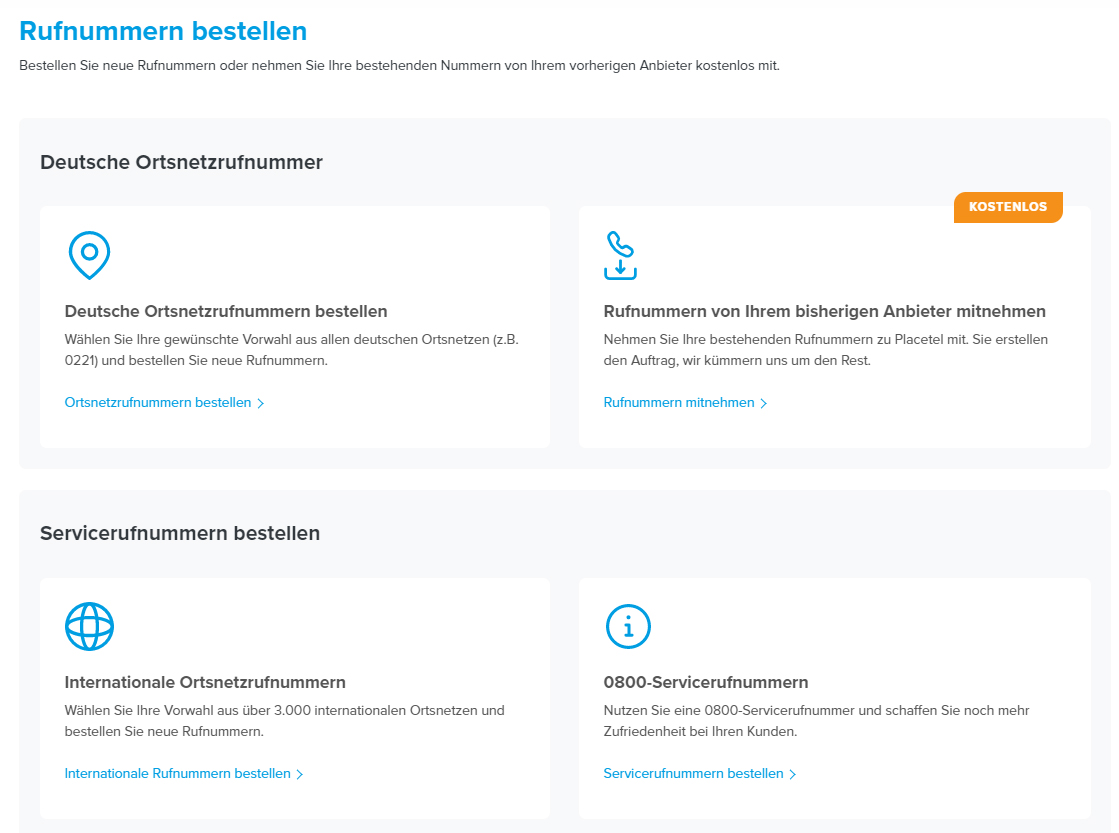Follow the Servicerufnummern bestellen link

694,774
